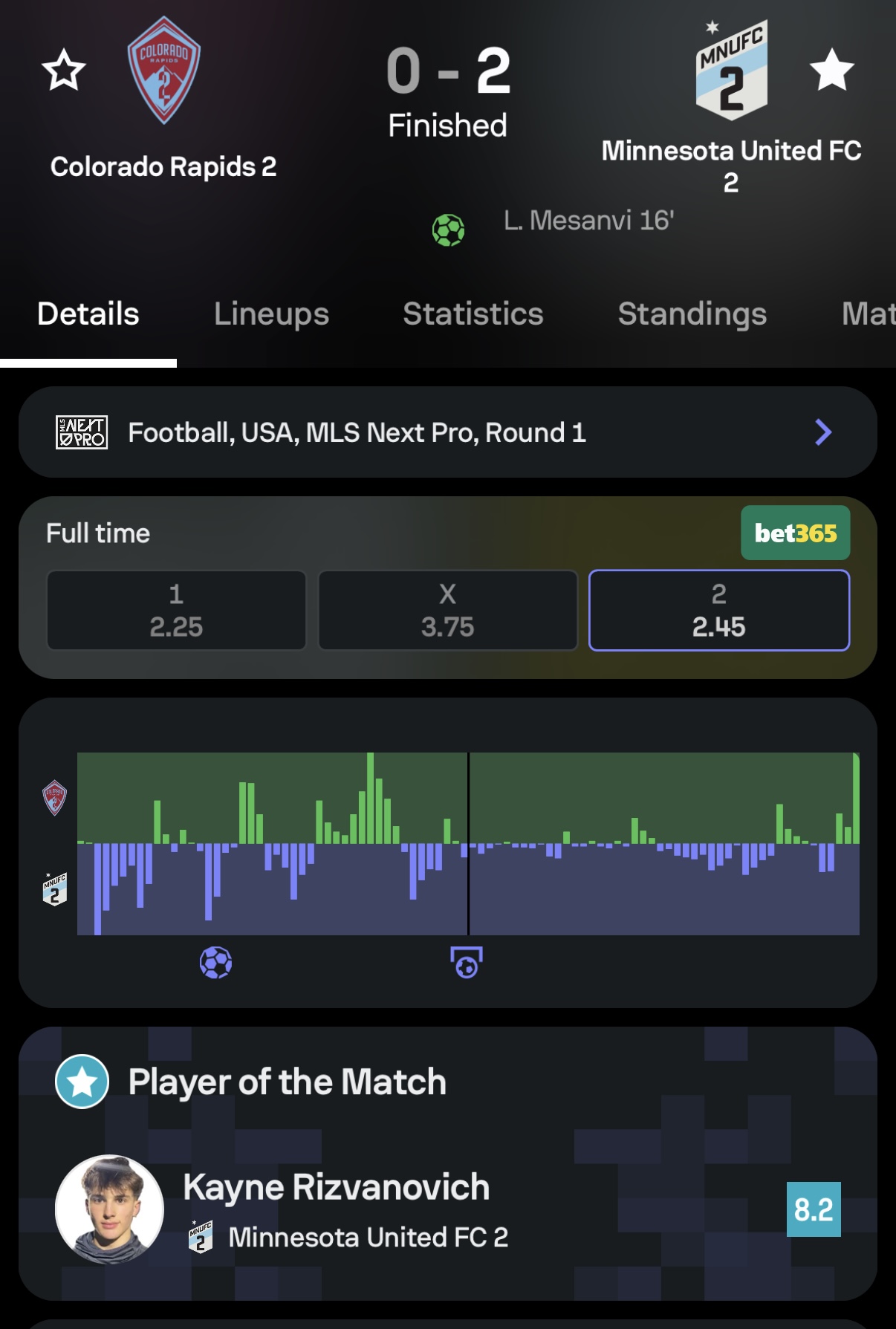Tap the green goal ball icon by Mesanvi
Viewport: 896px width, 1329px height.
pos(449,230)
